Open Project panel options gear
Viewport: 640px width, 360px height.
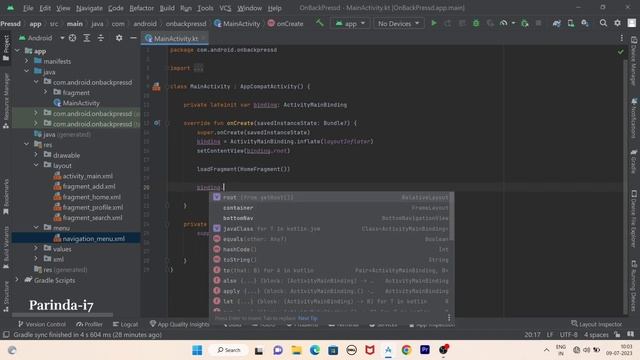tap(119, 38)
